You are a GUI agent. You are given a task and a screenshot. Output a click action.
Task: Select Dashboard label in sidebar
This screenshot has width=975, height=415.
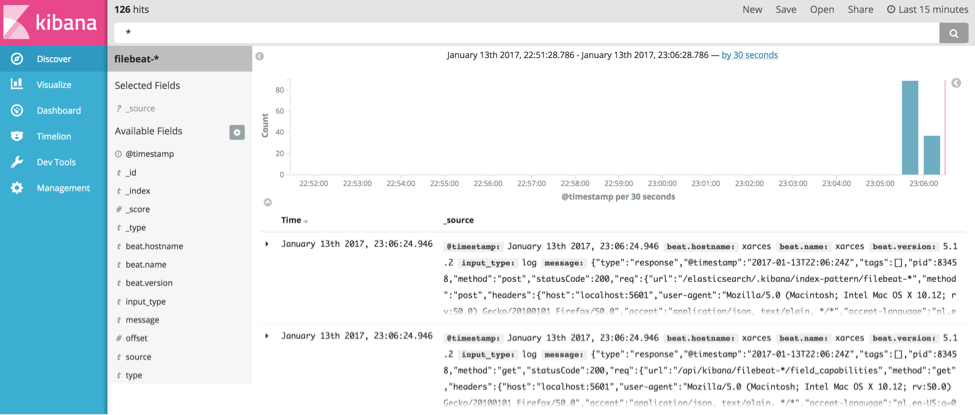click(x=59, y=111)
